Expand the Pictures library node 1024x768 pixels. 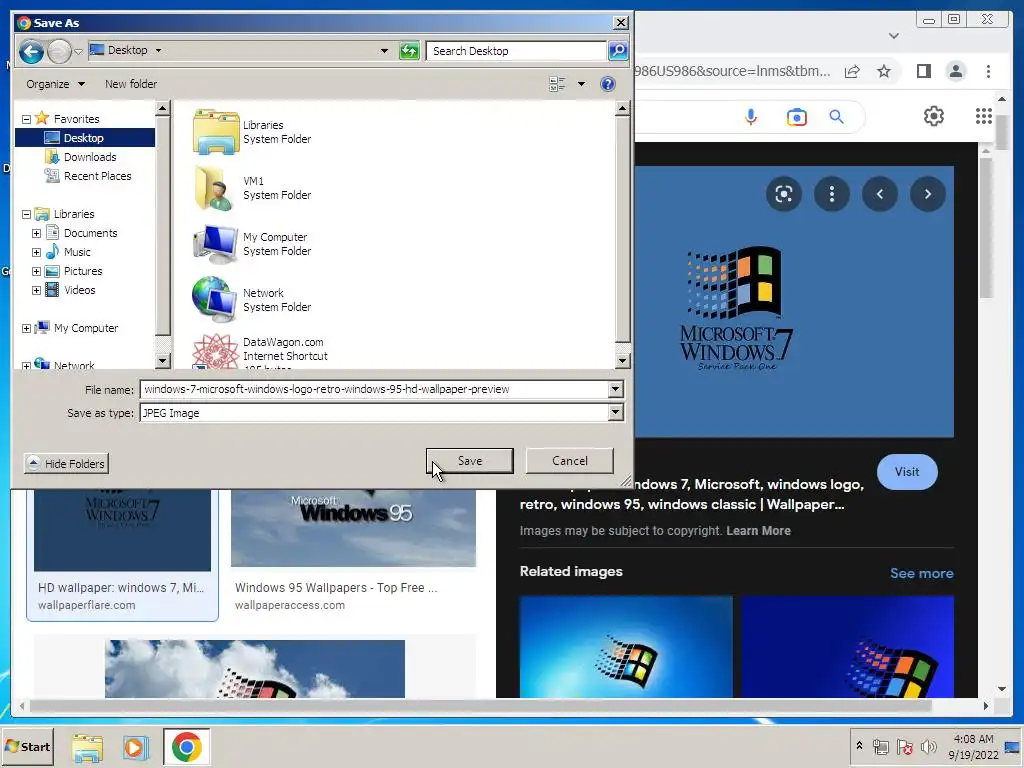pyautogui.click(x=37, y=271)
